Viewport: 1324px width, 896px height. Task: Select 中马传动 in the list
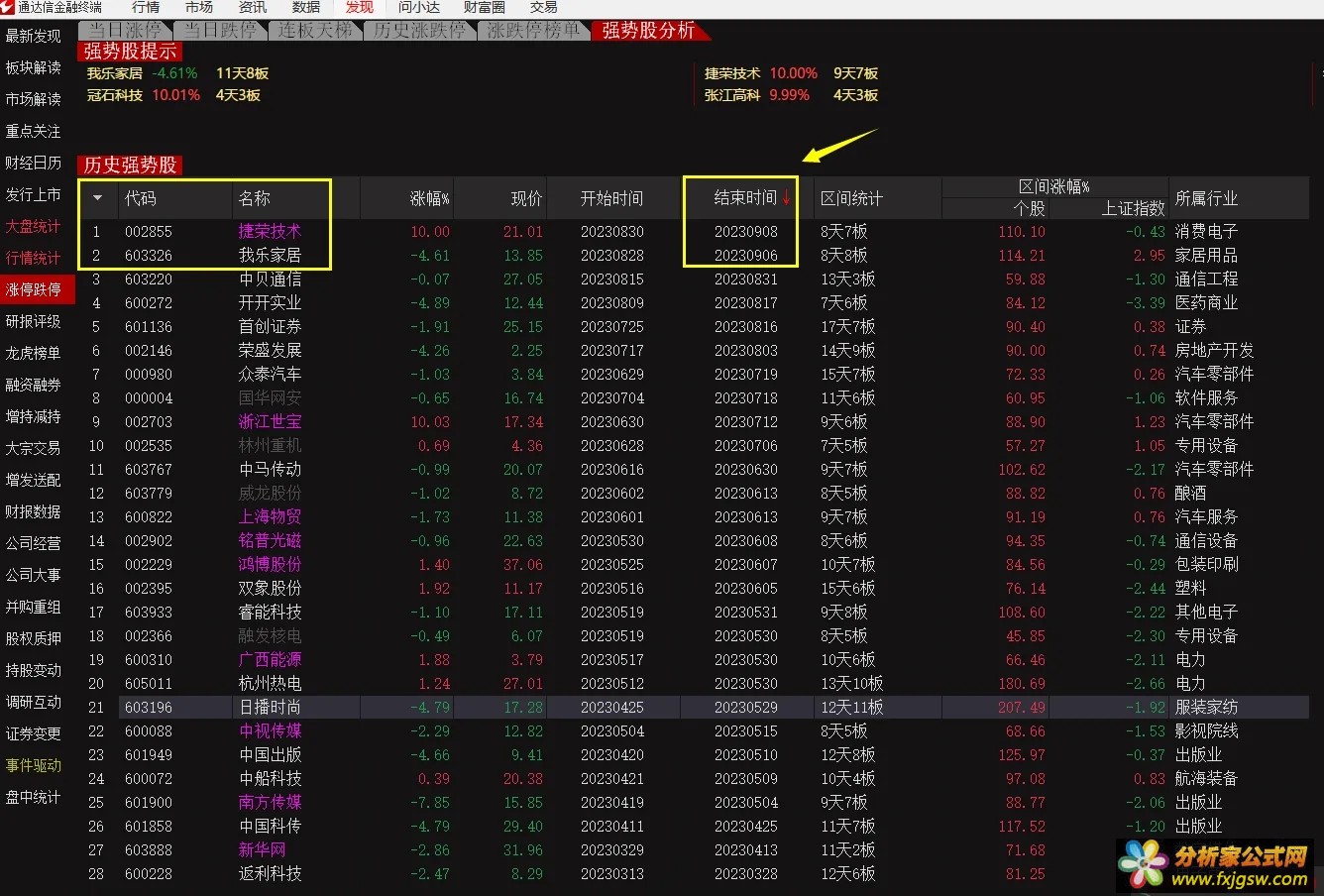[270, 469]
